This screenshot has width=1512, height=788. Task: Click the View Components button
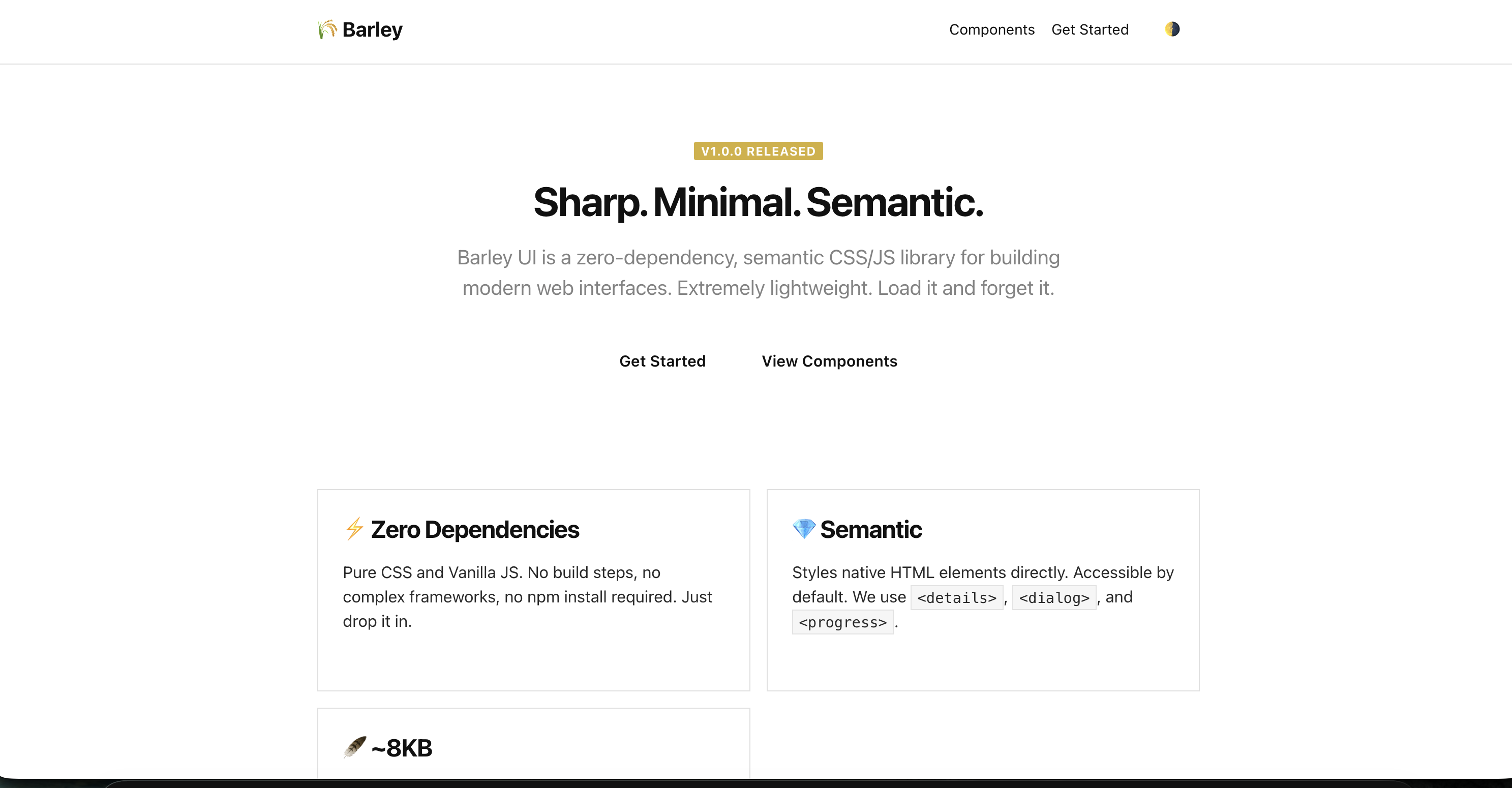(x=829, y=361)
